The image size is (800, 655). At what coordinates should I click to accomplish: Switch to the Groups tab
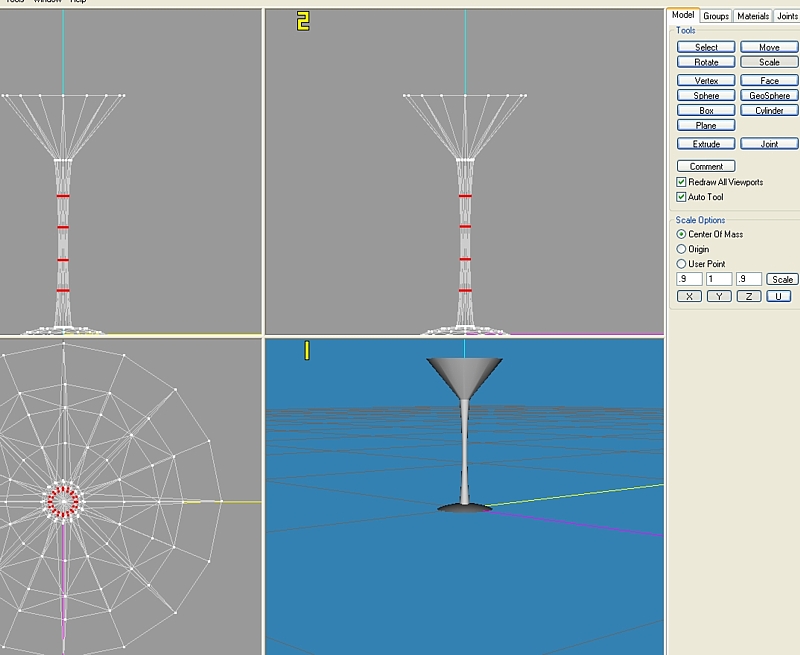point(715,16)
